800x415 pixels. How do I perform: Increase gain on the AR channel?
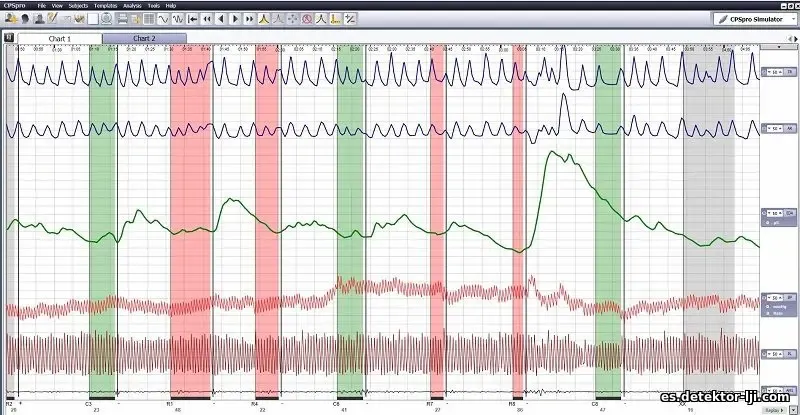781,128
